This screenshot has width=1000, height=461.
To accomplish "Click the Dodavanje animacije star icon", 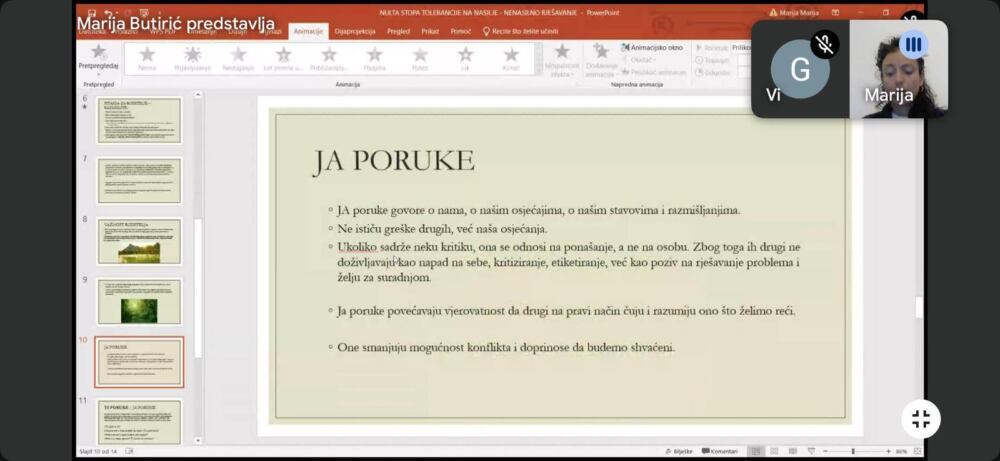I will [x=601, y=52].
